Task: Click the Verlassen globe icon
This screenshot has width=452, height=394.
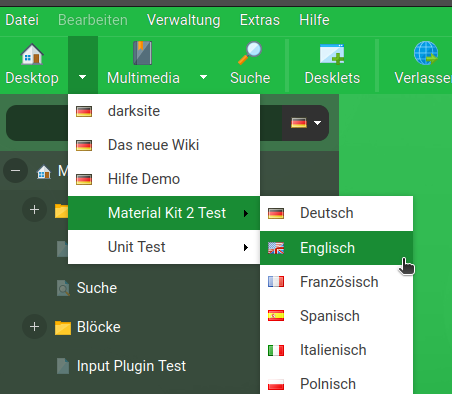Action: click(x=426, y=53)
